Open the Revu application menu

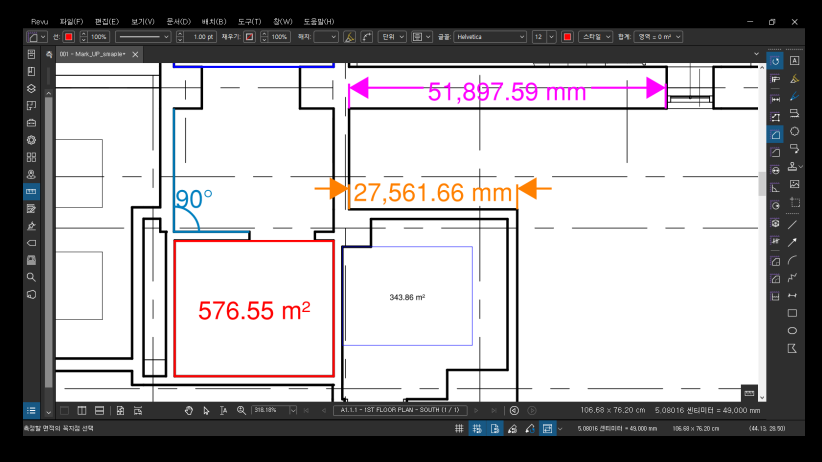click(39, 22)
